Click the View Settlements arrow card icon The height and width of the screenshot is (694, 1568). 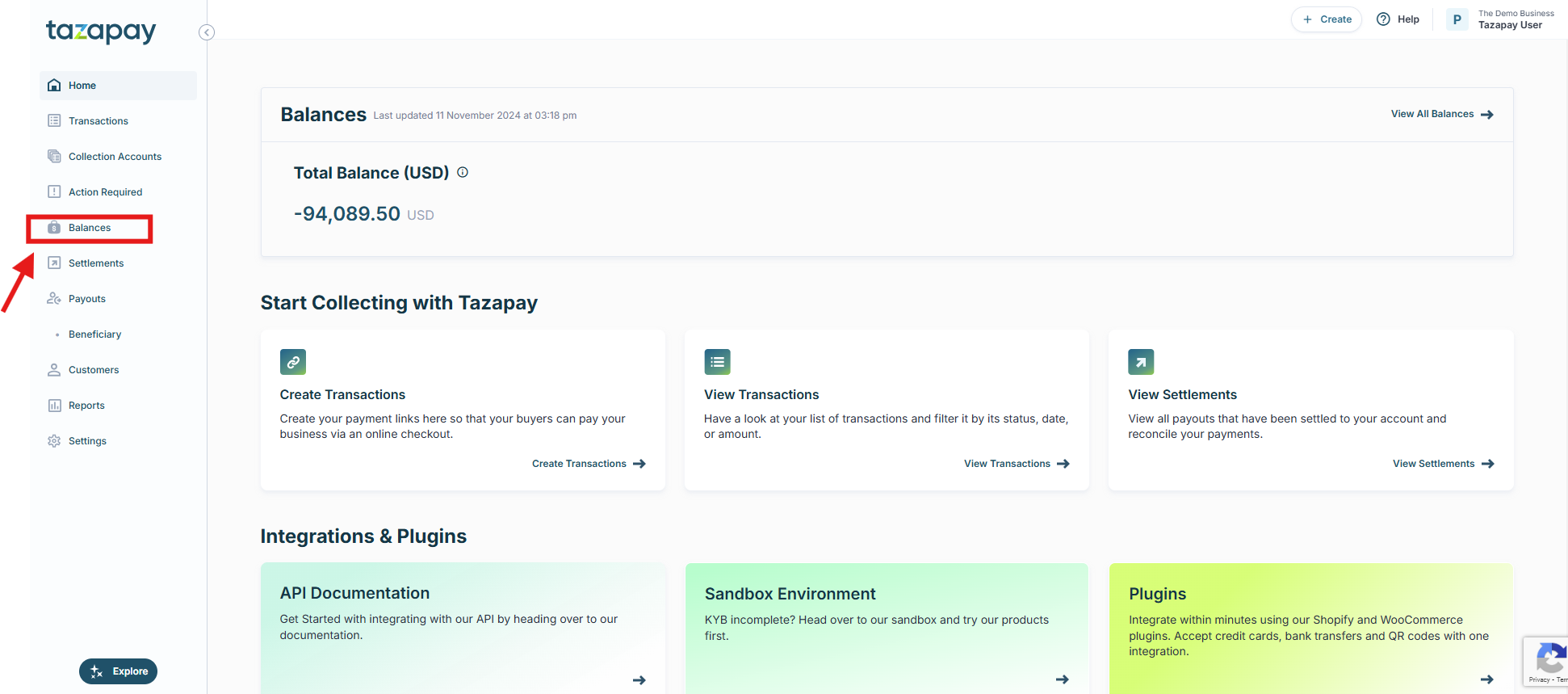pyautogui.click(x=1141, y=362)
